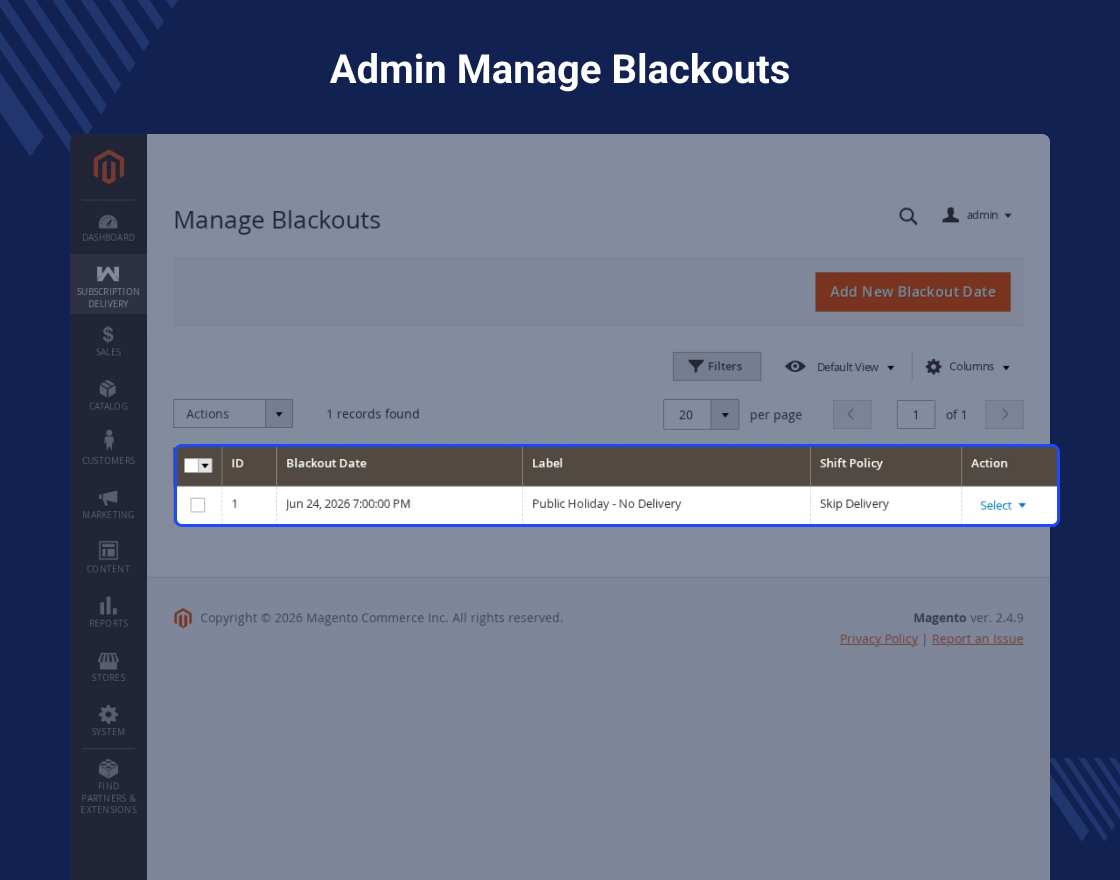Open the Filters button

[x=716, y=366]
